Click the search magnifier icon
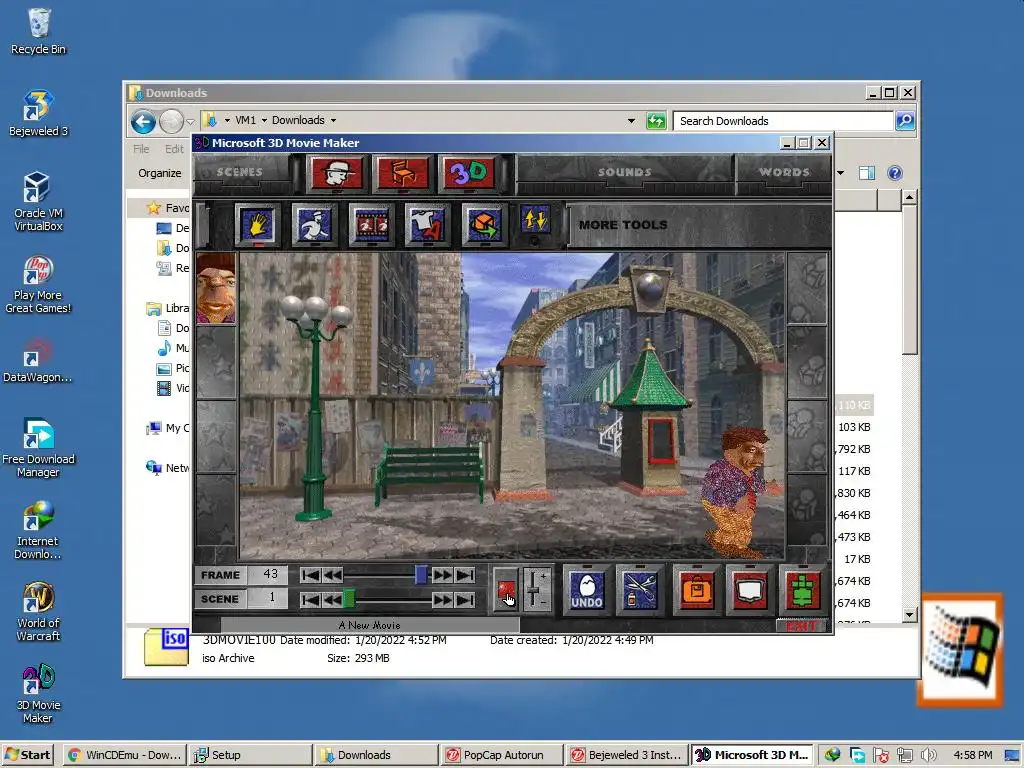1024x768 pixels. pyautogui.click(x=904, y=121)
